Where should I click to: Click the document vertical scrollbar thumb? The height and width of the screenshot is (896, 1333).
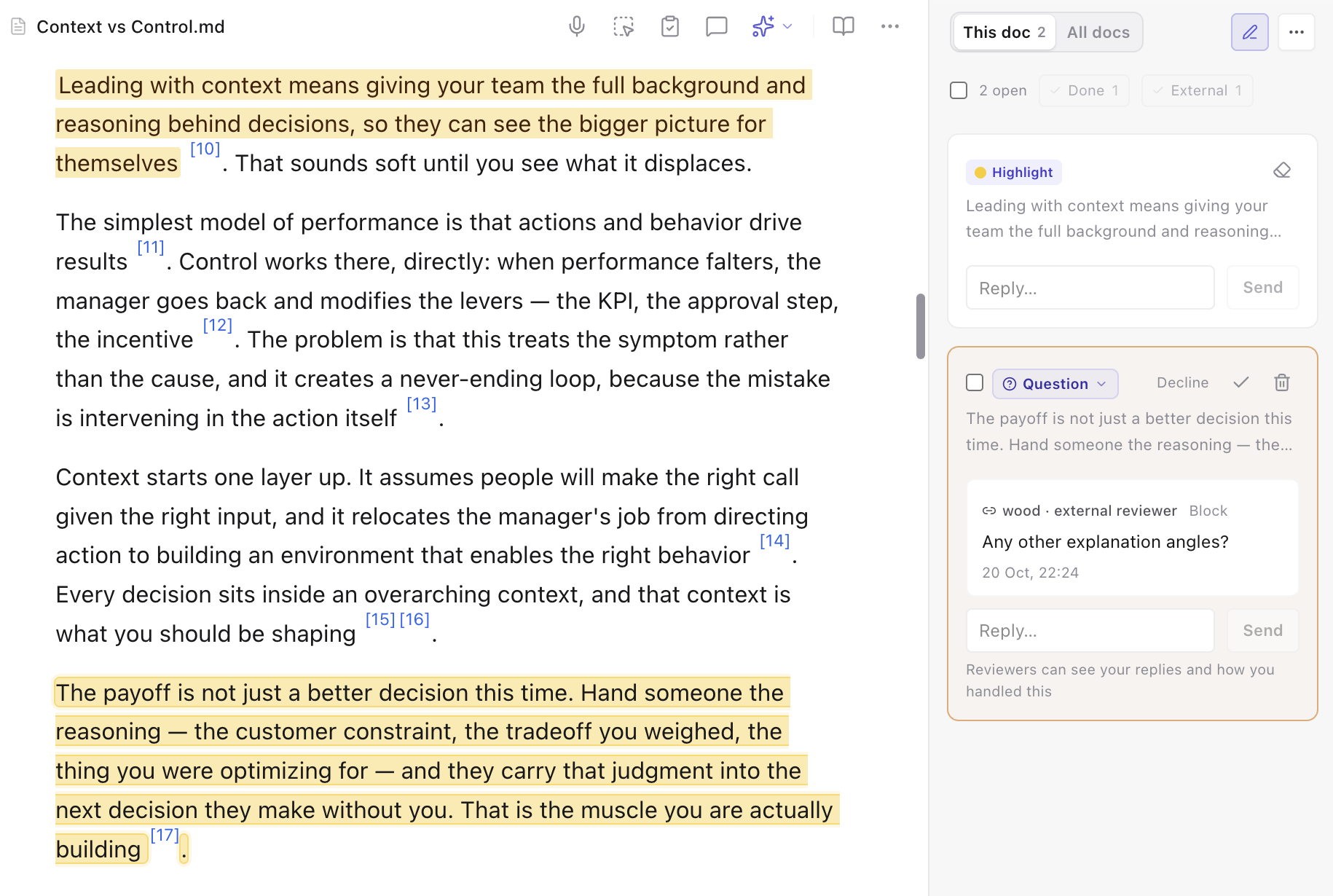(x=921, y=326)
